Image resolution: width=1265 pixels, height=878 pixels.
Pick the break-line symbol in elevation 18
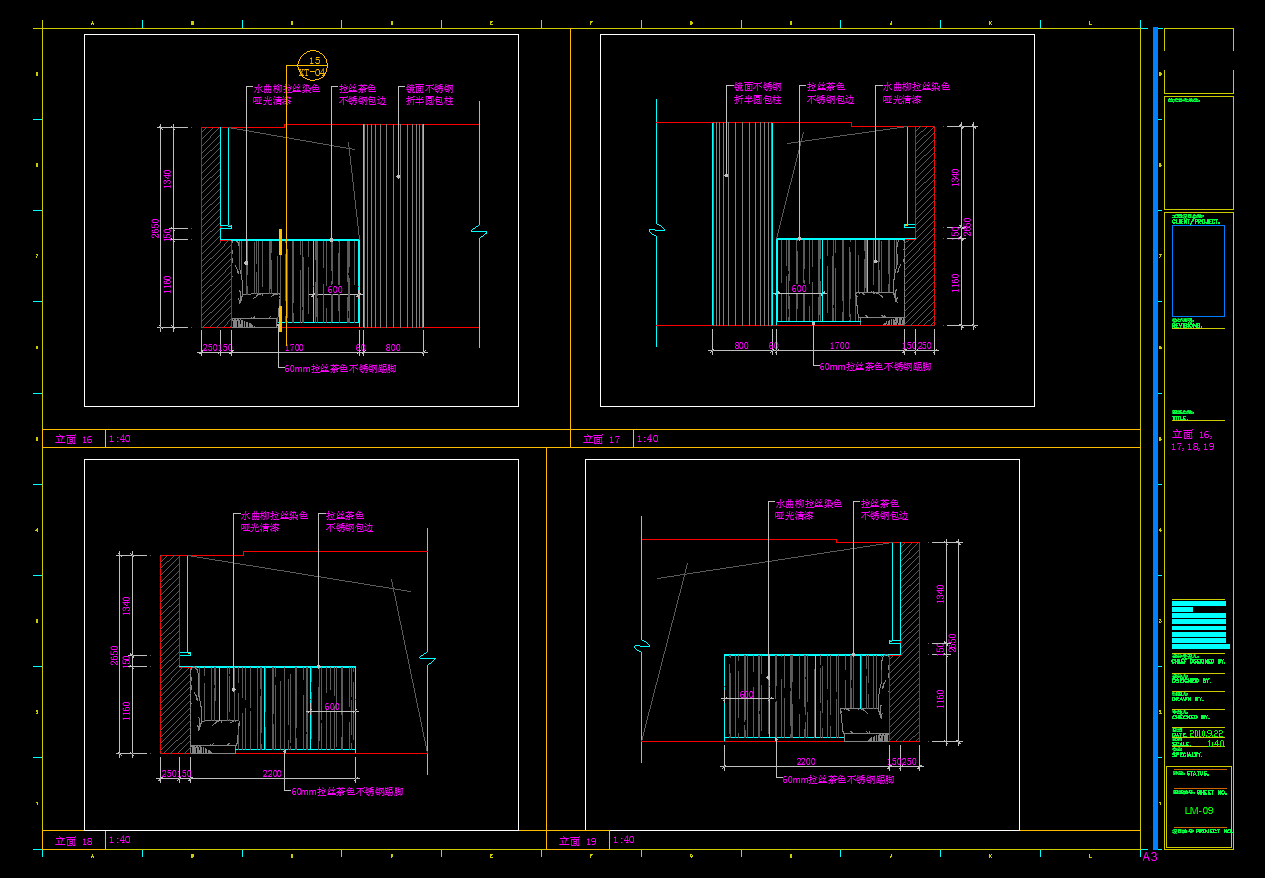[x=428, y=659]
